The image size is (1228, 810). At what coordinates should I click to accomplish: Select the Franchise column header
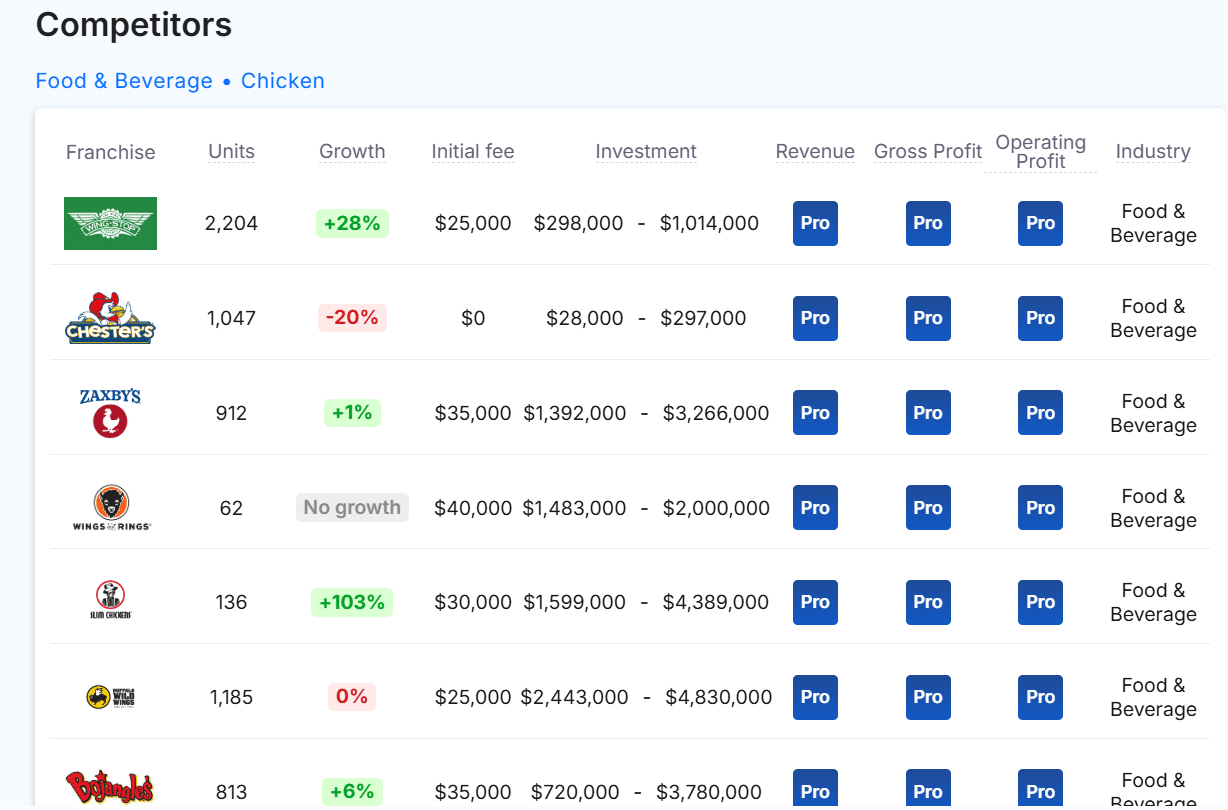111,152
